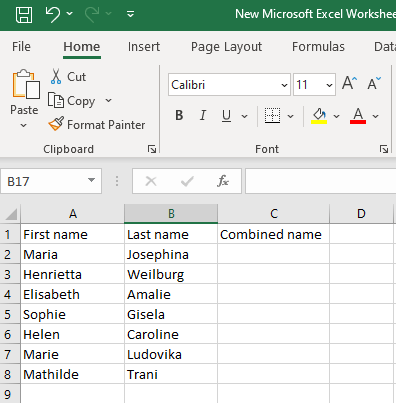Select column B header
The width and height of the screenshot is (396, 403).
171,214
